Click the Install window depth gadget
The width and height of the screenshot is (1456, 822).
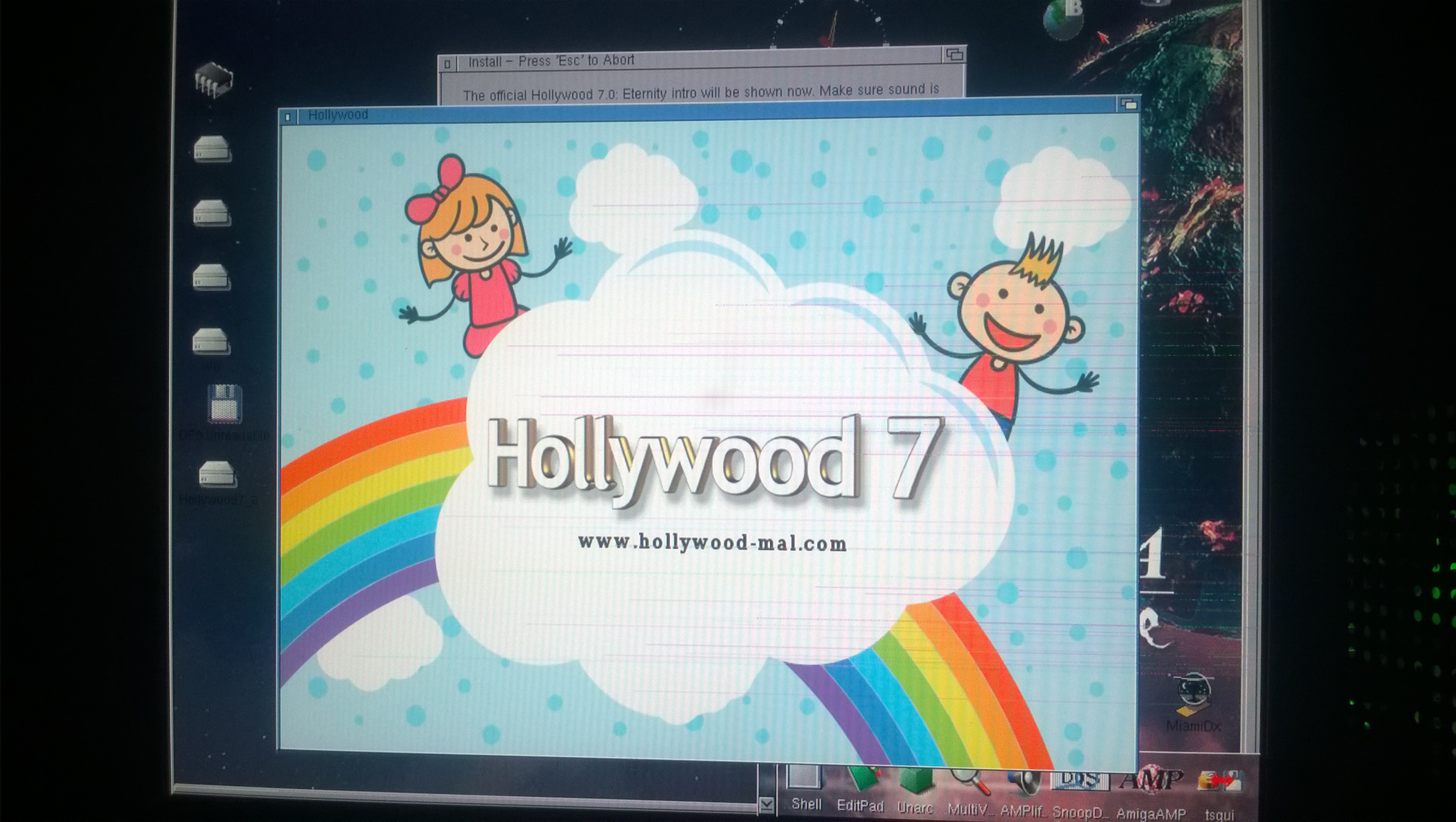[954, 54]
